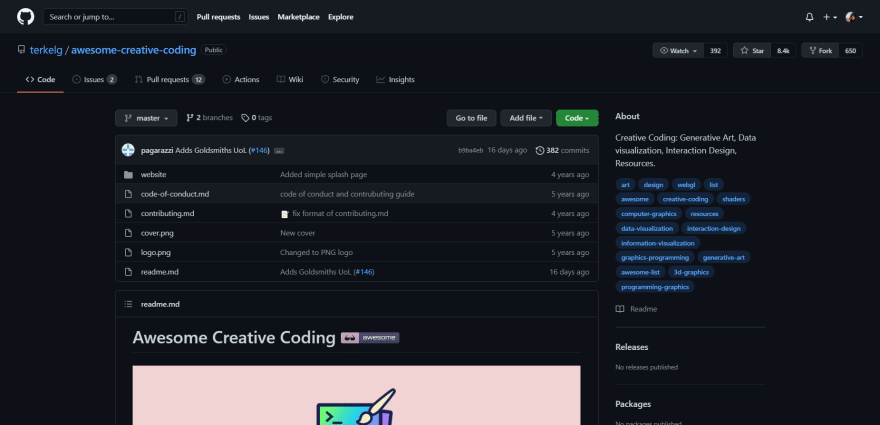Image resolution: width=880 pixels, height=425 pixels.
Task: Open the logo.png file
Action: pyautogui.click(x=155, y=253)
